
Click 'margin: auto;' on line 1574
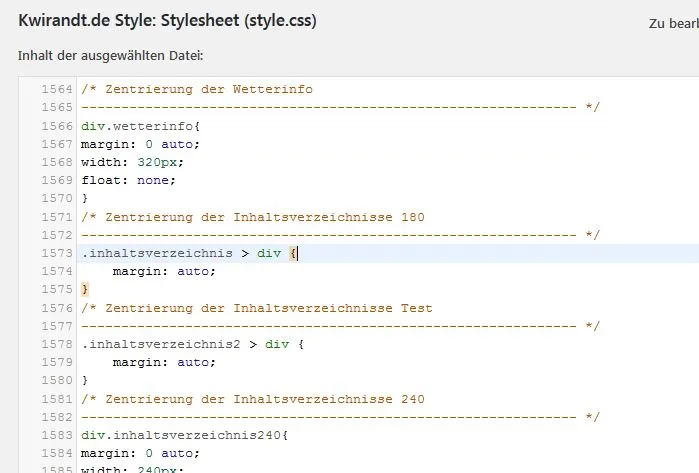coord(164,271)
